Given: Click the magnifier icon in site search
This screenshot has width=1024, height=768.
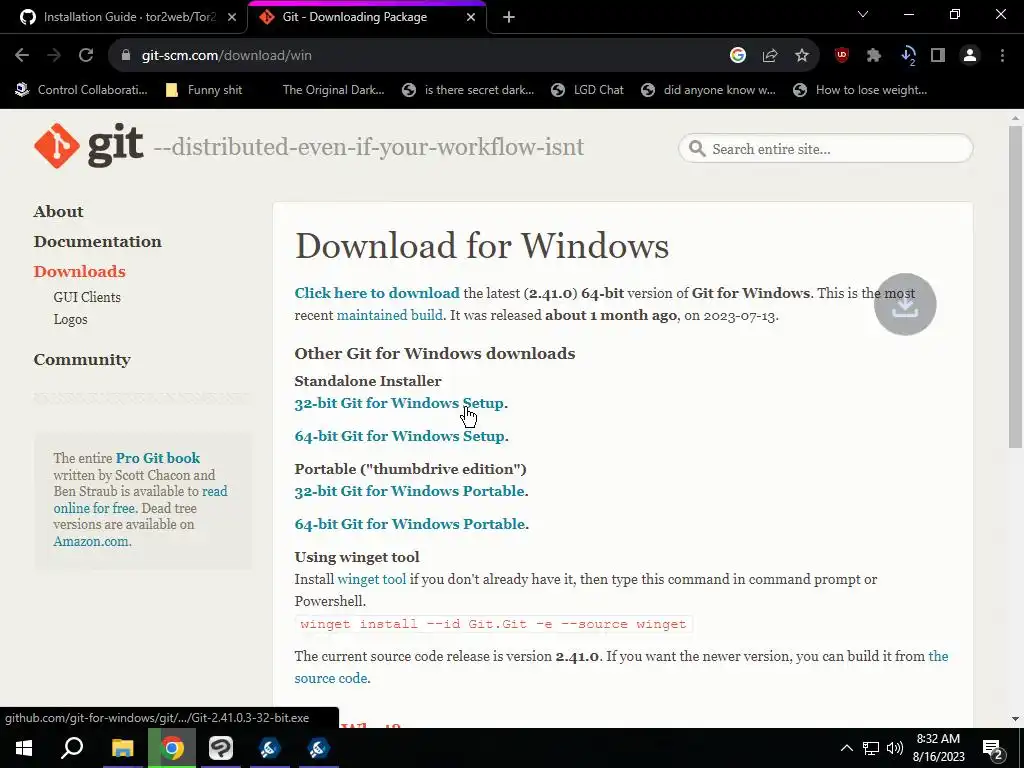Looking at the screenshot, I should tap(697, 149).
